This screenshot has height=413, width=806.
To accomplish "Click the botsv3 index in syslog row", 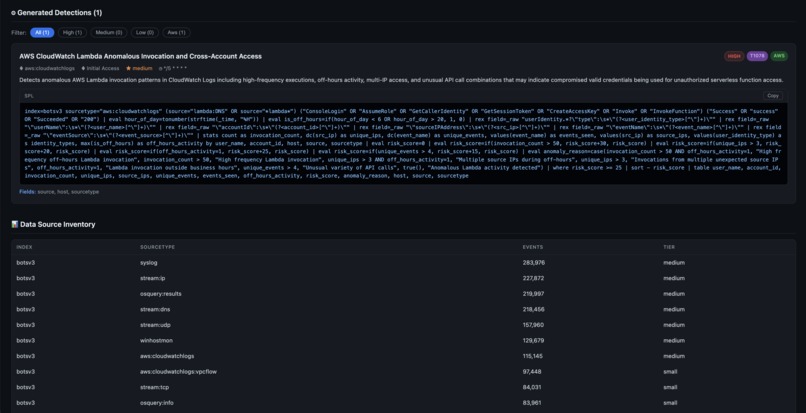I will pos(25,263).
